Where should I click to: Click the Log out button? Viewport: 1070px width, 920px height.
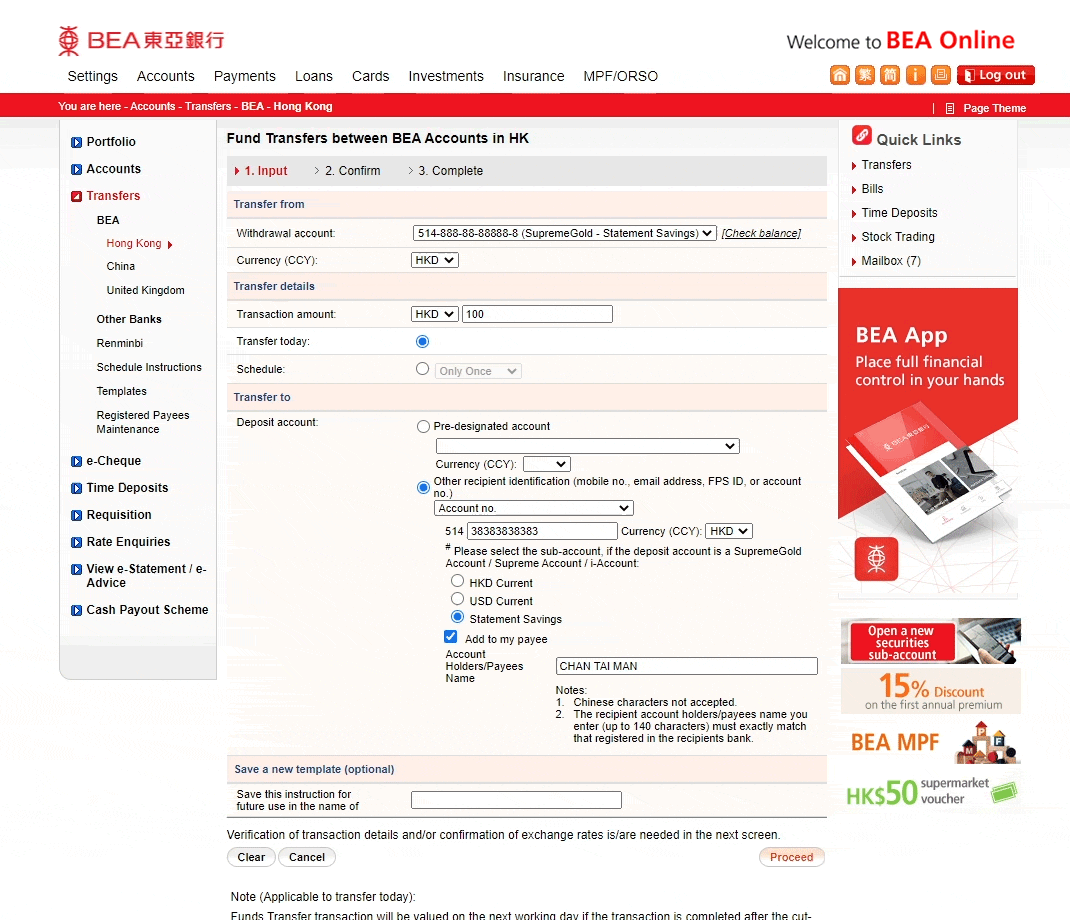[x=996, y=75]
